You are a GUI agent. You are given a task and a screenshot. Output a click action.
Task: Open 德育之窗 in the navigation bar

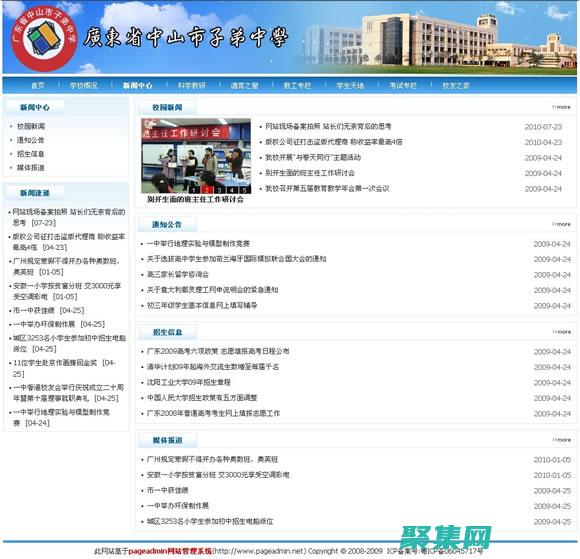244,85
